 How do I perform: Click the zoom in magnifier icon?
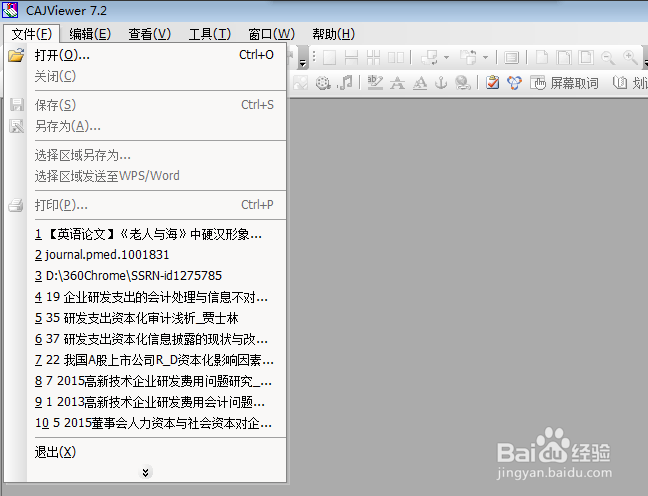pyautogui.click(x=630, y=57)
